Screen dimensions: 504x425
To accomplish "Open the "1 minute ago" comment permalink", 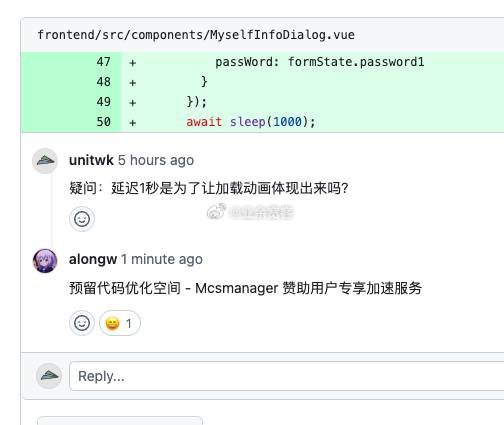I will (x=162, y=259).
